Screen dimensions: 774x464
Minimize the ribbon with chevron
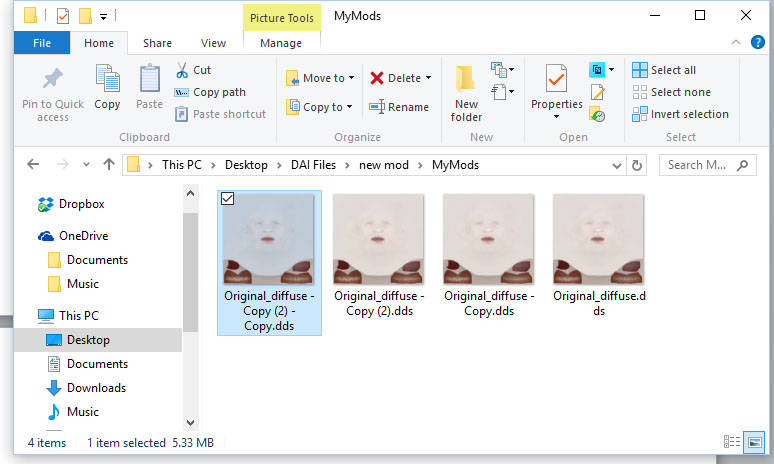[736, 42]
